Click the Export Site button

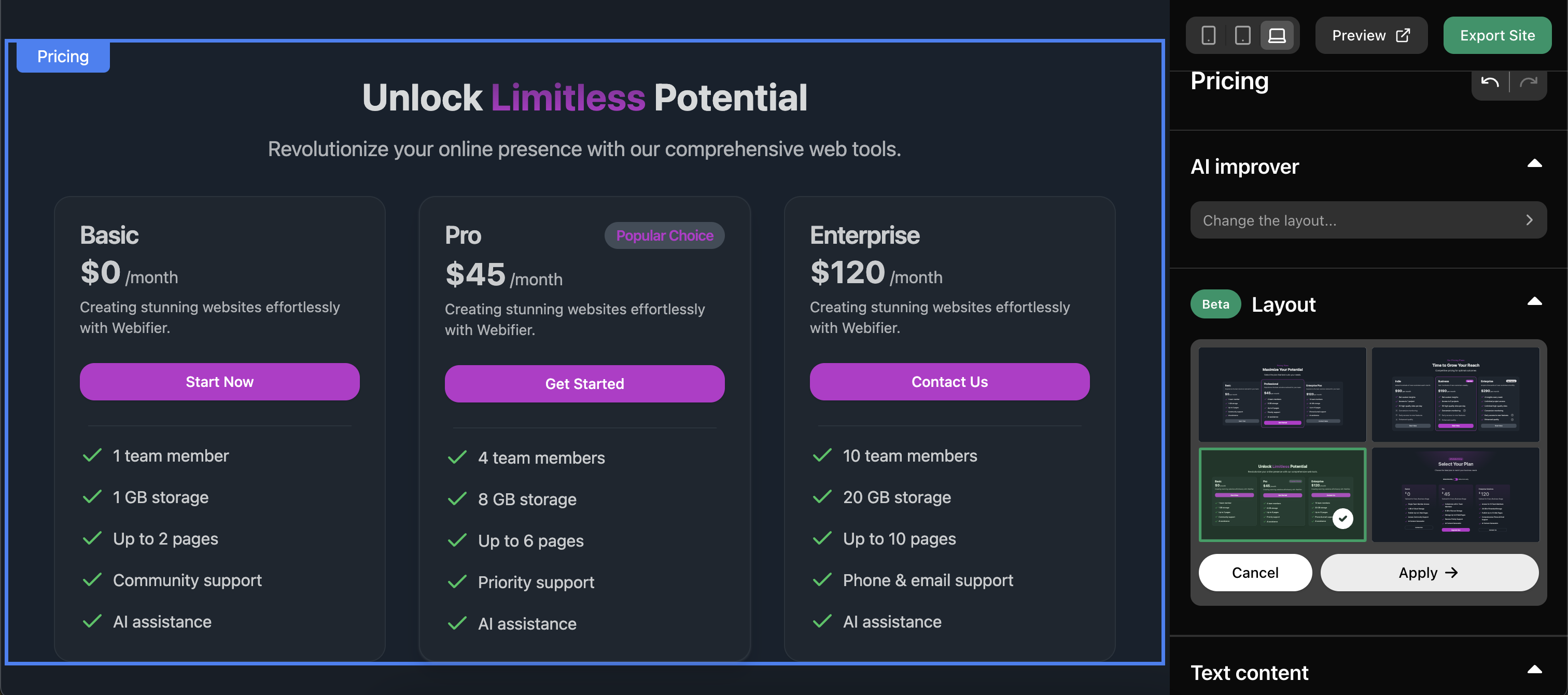[x=1497, y=35]
